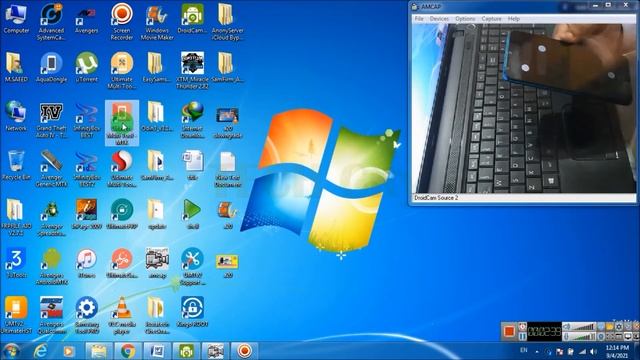Open system volume tray icon
This screenshot has height=360, width=640.
(x=593, y=351)
